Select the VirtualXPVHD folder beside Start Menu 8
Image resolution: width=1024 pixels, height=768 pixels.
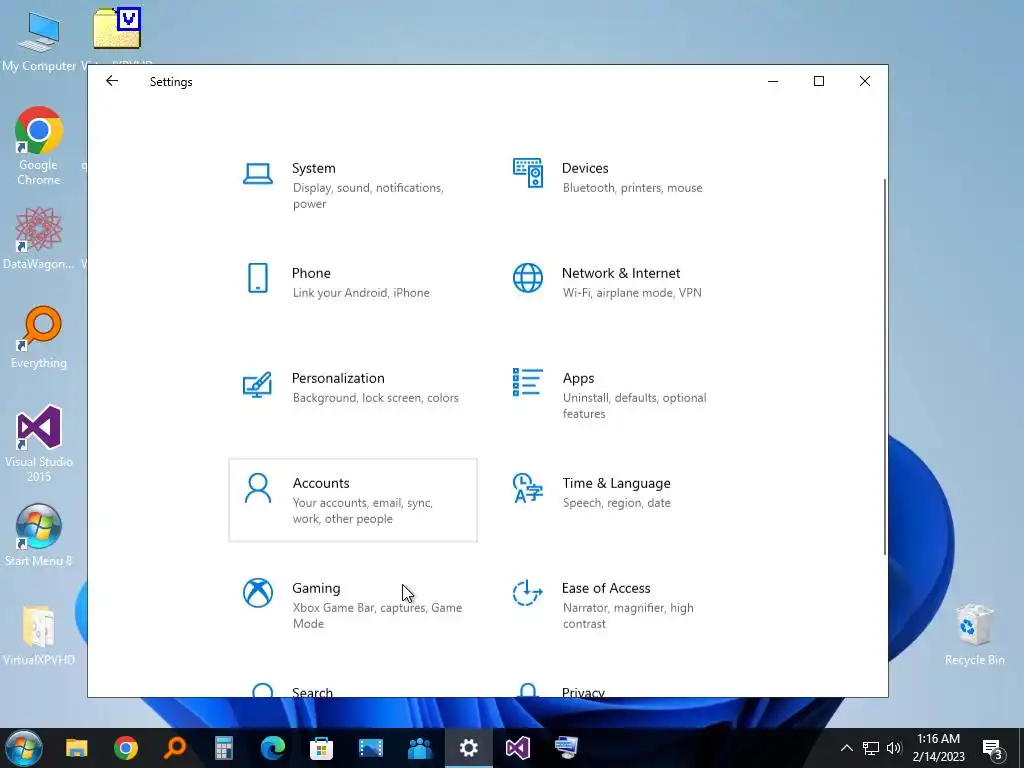click(x=39, y=635)
